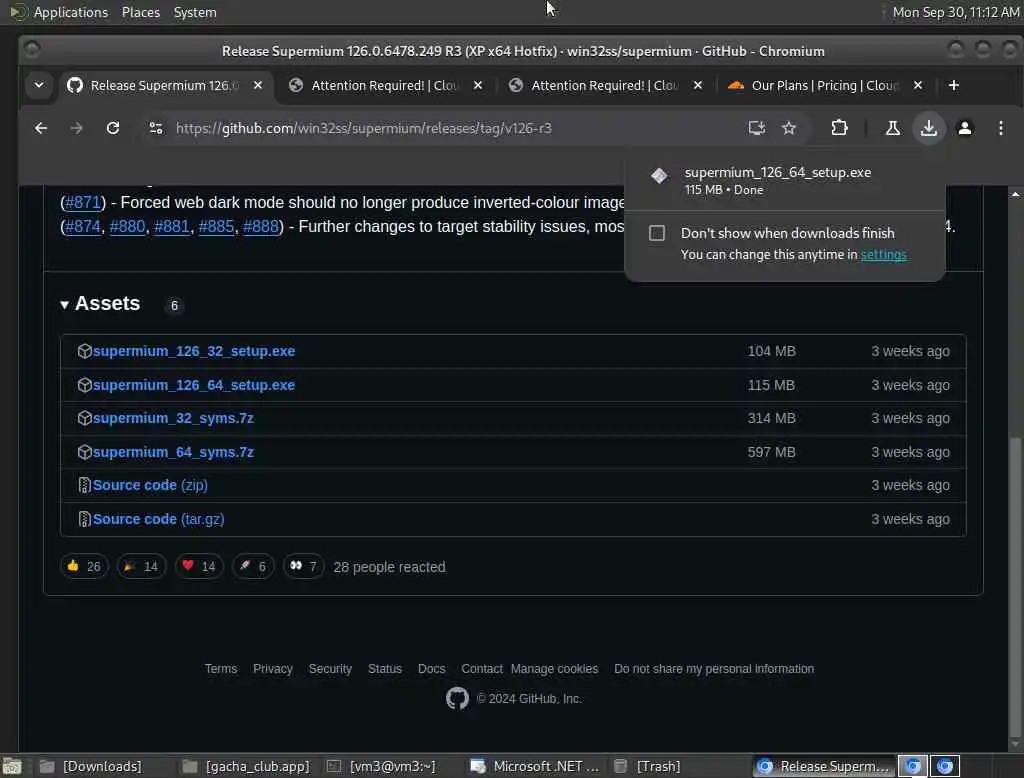Screen dimensions: 1024x778
Task: Open the profile avatar icon
Action: click(965, 128)
